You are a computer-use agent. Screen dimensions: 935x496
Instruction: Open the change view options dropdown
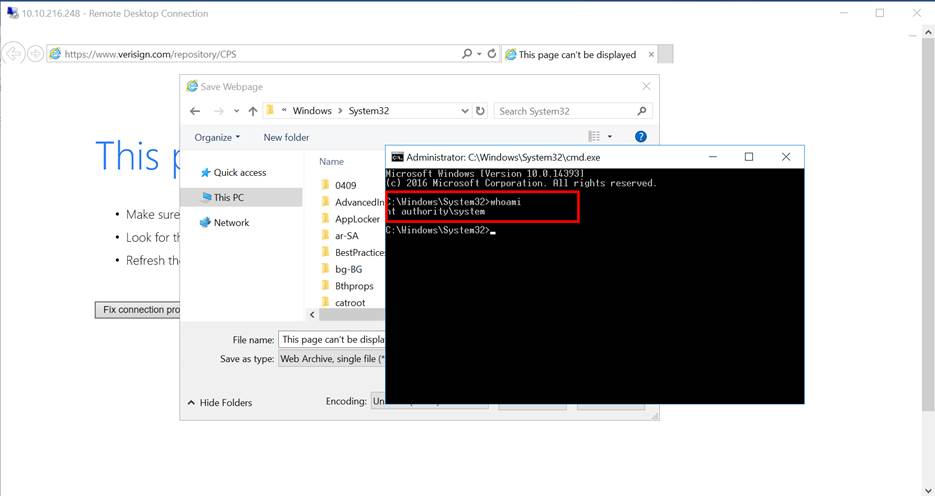point(610,137)
